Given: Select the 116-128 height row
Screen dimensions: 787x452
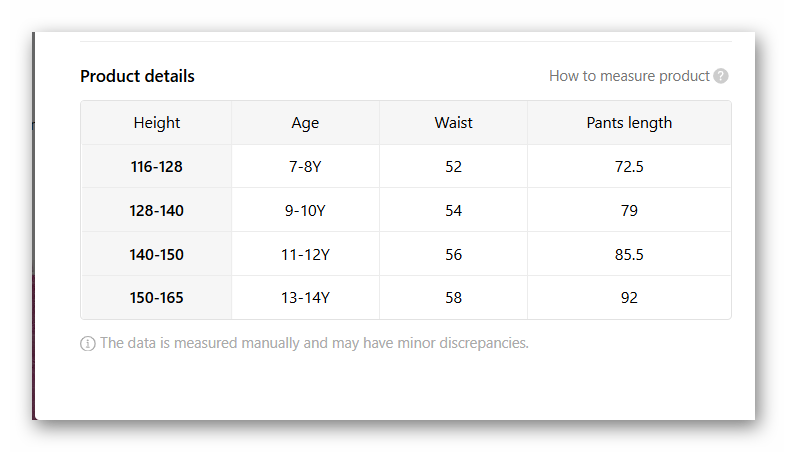Looking at the screenshot, I should tap(157, 167).
